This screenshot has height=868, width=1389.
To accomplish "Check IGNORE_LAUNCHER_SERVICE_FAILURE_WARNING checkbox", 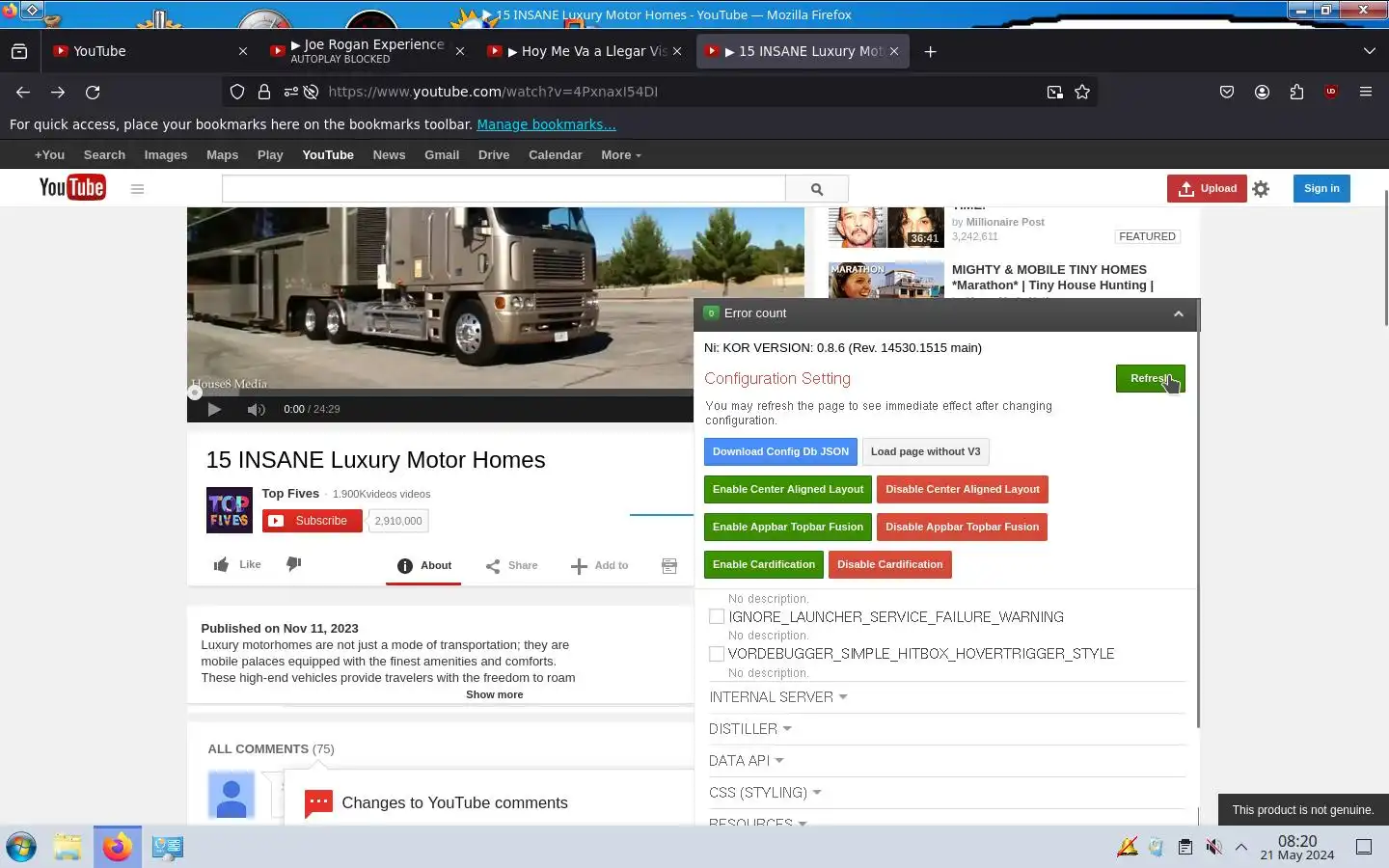I will point(717,616).
